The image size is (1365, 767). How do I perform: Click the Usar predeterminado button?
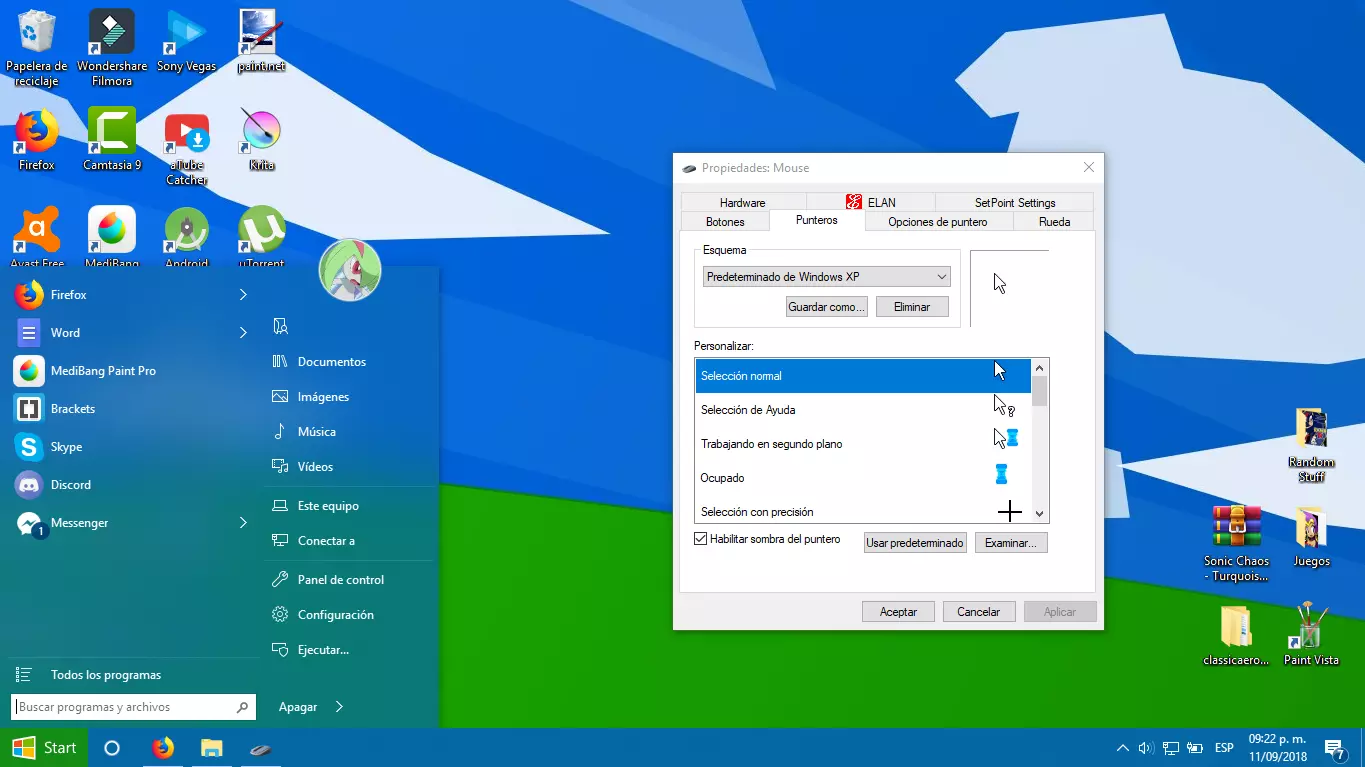915,543
